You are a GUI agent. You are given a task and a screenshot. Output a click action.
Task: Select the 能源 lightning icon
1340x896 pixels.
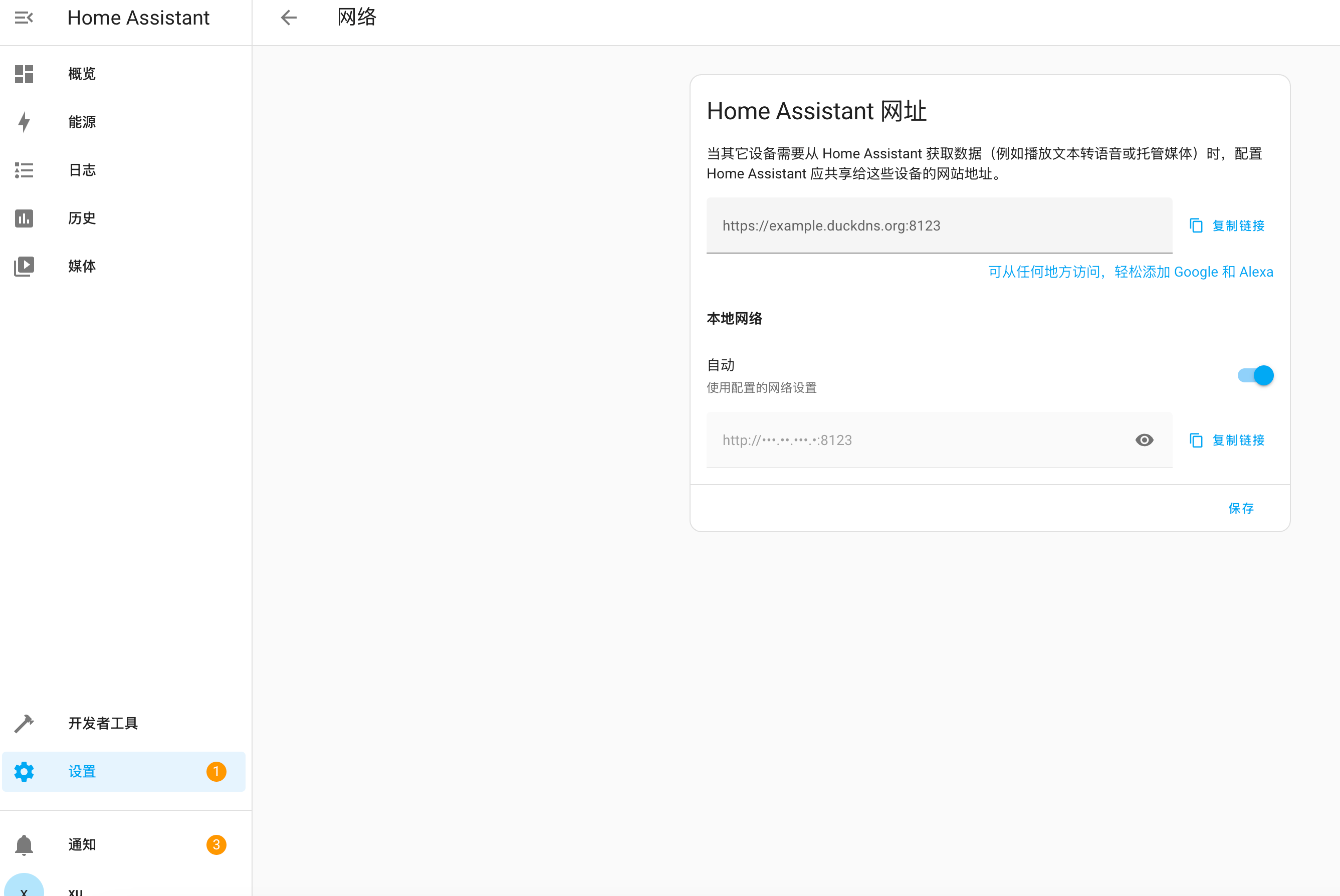(x=24, y=122)
